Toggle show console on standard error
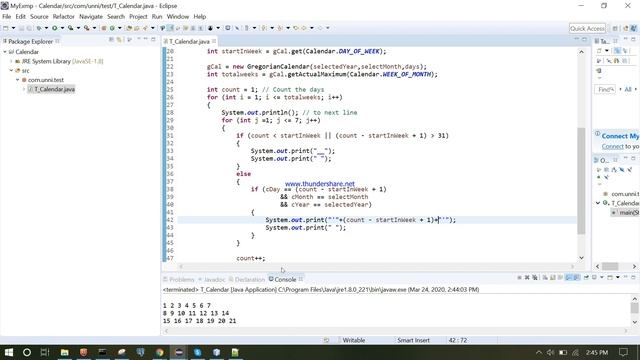The width and height of the screenshot is (640, 360). [576, 278]
